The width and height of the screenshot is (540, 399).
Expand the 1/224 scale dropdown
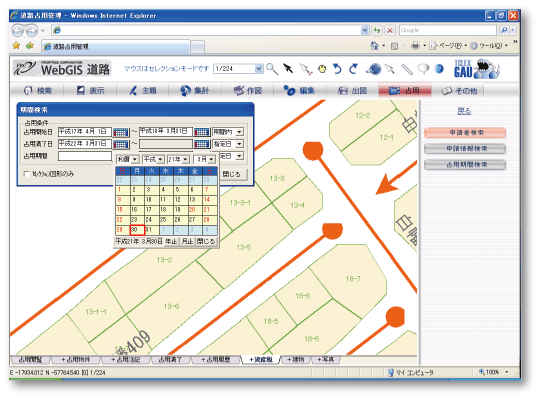tap(259, 69)
